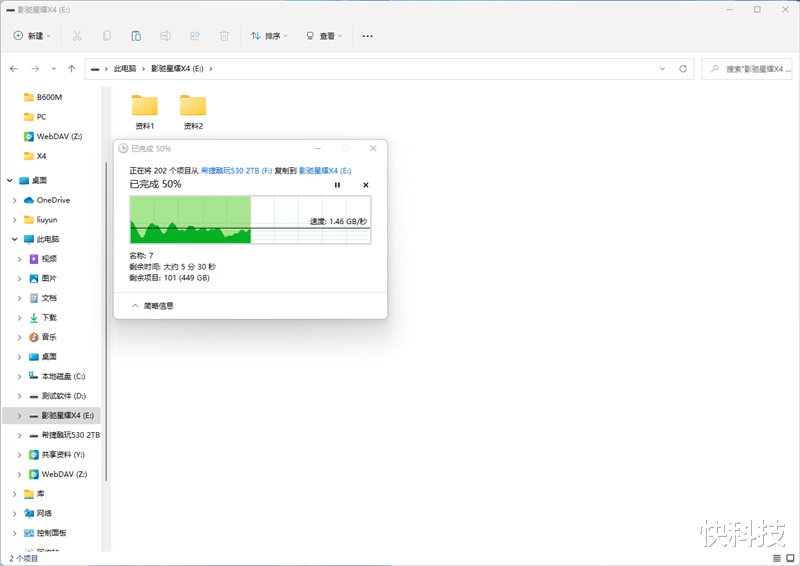800x566 pixels.
Task: Open the 排序 (Sort) dropdown
Action: (x=269, y=36)
